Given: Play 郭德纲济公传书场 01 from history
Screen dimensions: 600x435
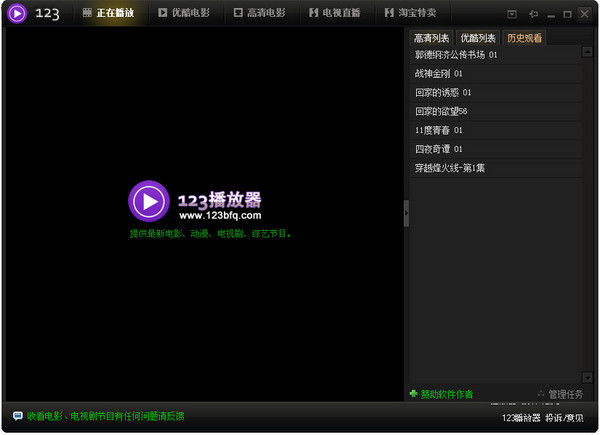Looking at the screenshot, I should pos(496,55).
